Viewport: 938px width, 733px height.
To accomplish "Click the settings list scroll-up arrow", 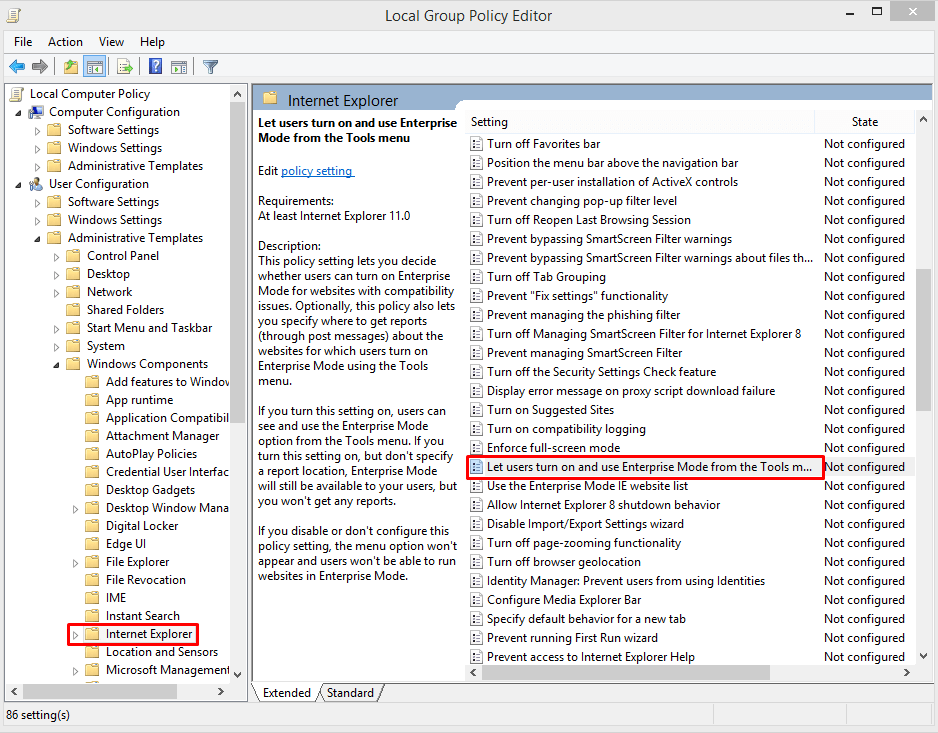I will tap(923, 120).
